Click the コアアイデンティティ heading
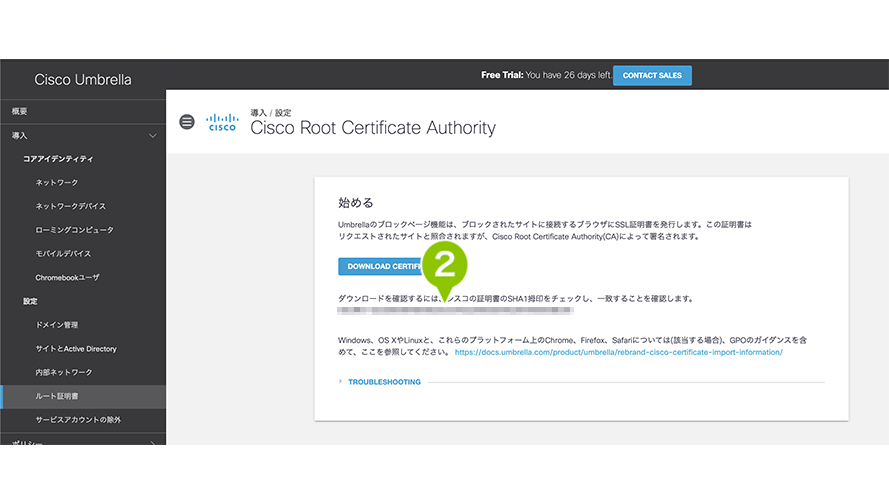Viewport: 889px width, 500px height. pos(58,159)
